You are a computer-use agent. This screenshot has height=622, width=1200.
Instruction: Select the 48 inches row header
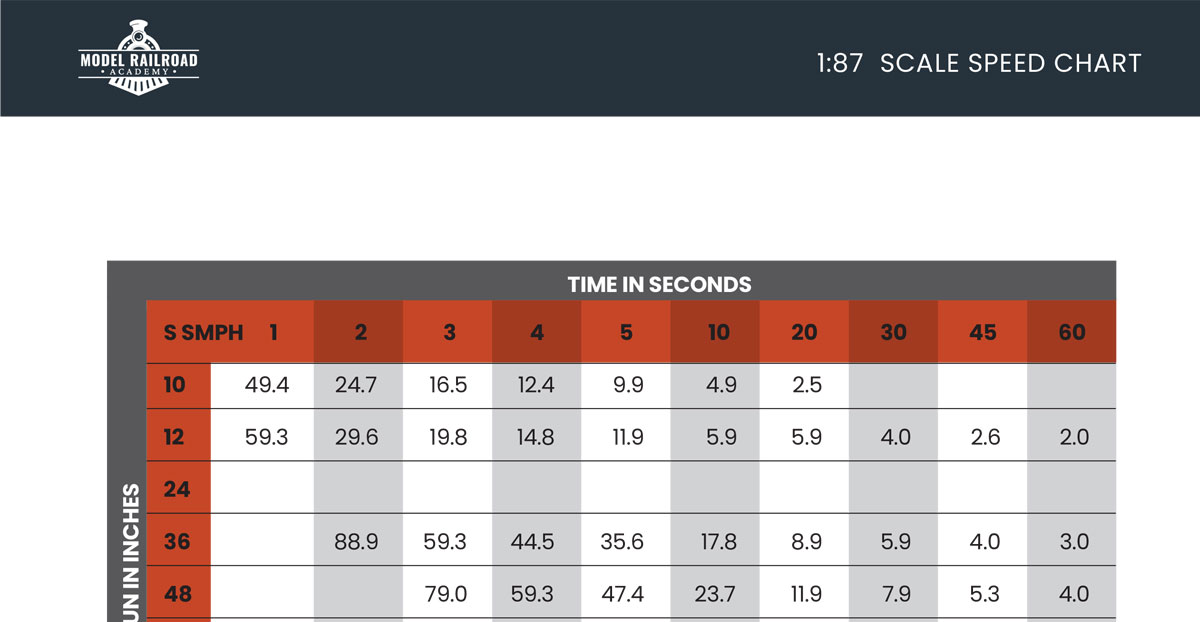coord(177,594)
